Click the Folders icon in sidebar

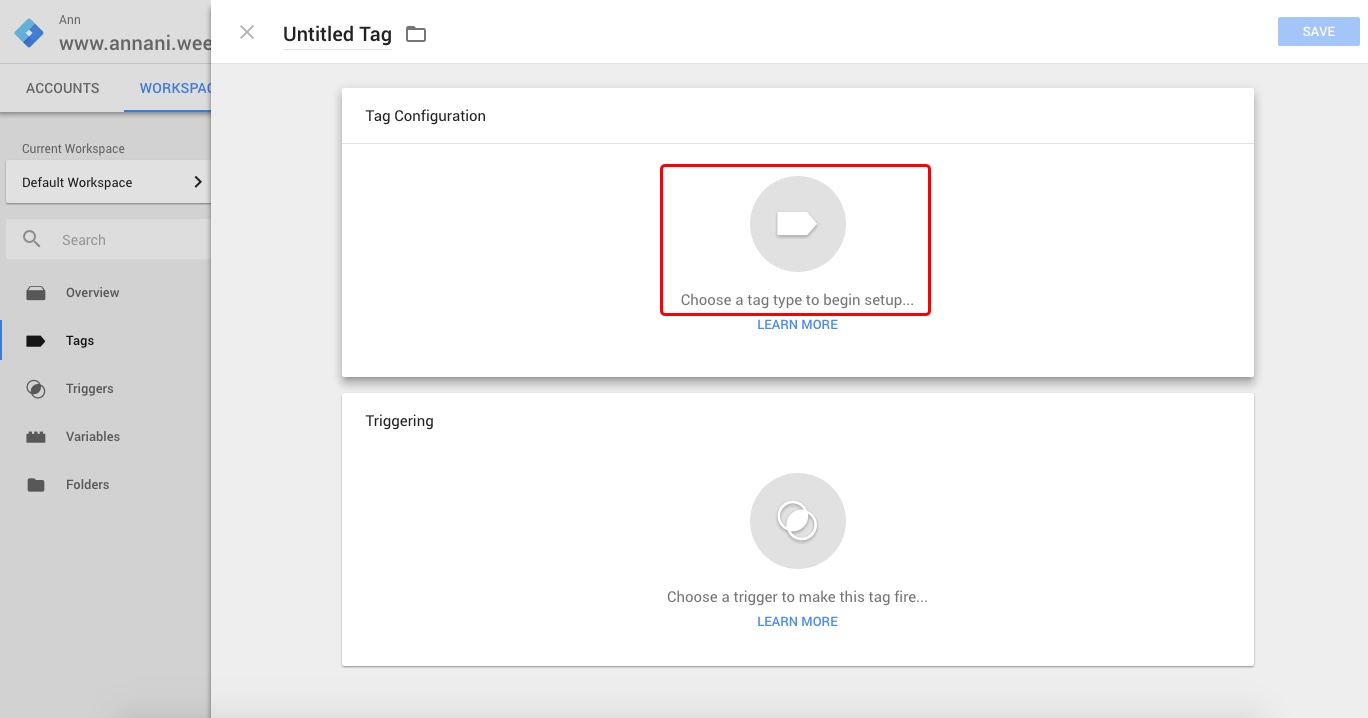tap(36, 485)
